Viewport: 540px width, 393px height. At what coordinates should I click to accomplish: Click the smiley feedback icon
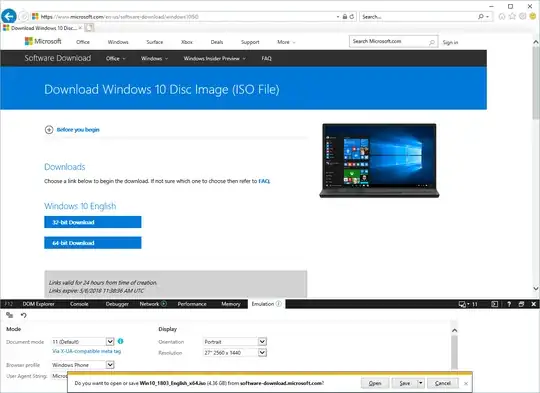click(533, 17)
